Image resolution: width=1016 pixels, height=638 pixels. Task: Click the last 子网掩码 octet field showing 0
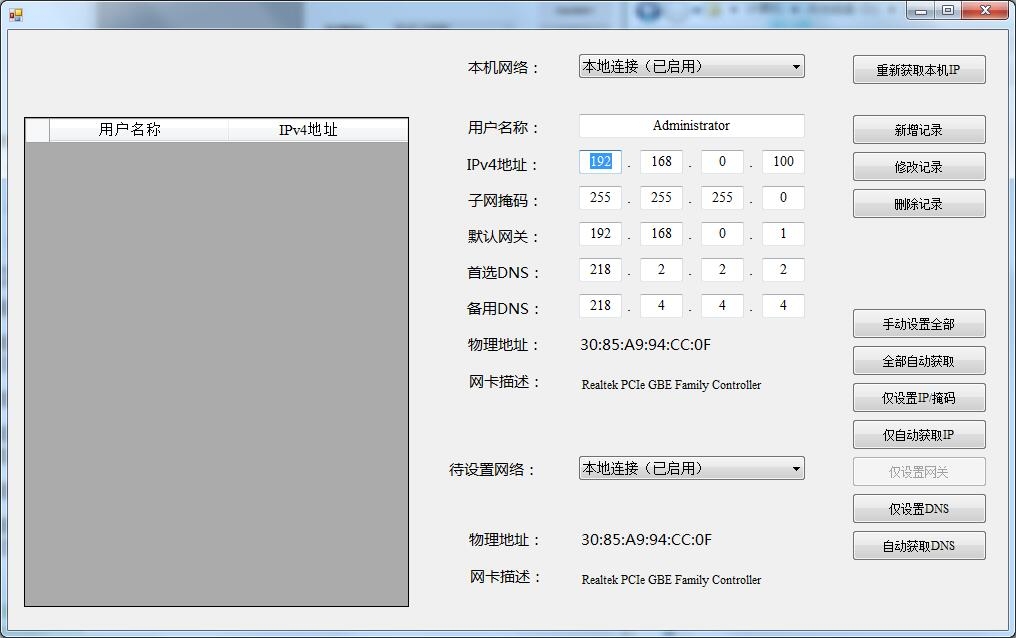click(x=783, y=198)
